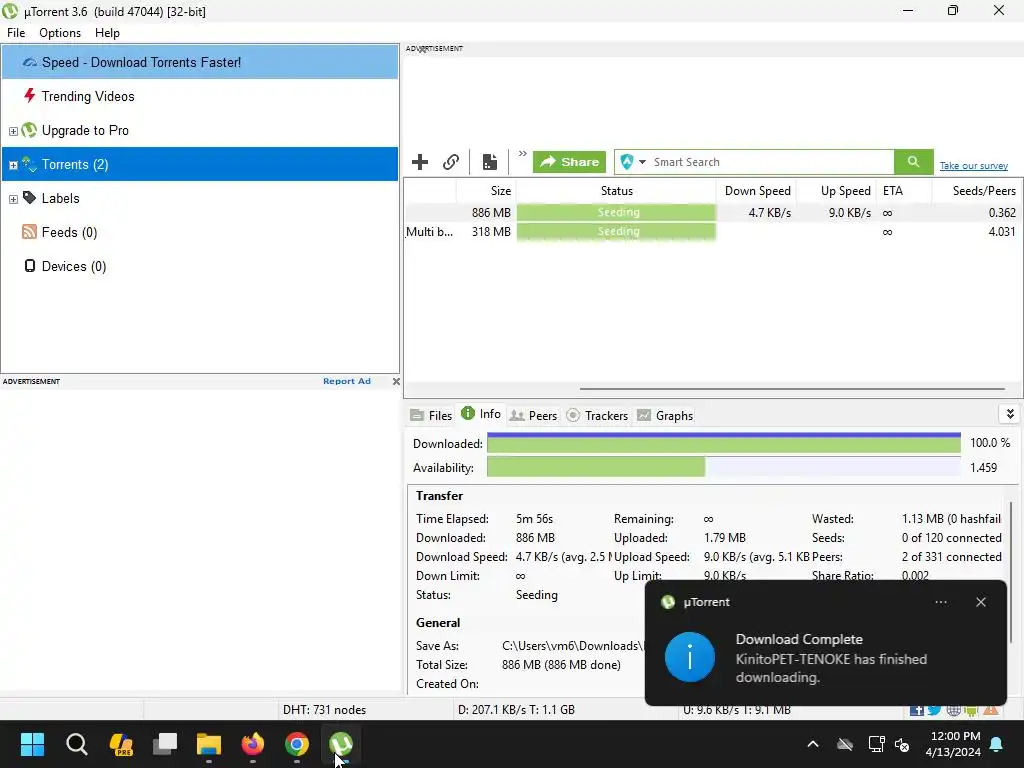The width and height of the screenshot is (1024, 768).
Task: Select the 886 MB seeding torrent row
Action: 712,213
